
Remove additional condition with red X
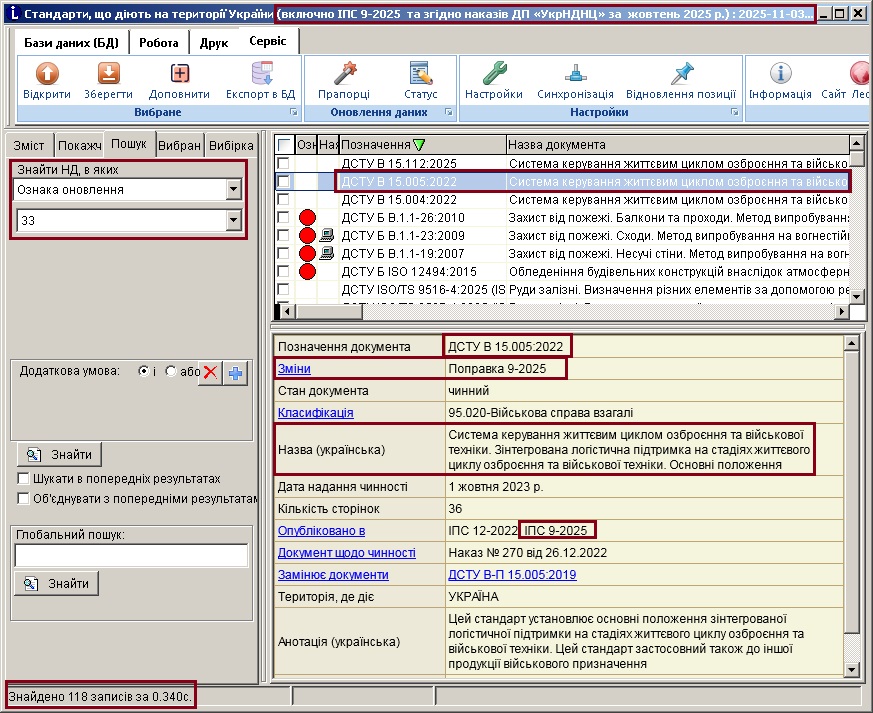click(x=211, y=373)
